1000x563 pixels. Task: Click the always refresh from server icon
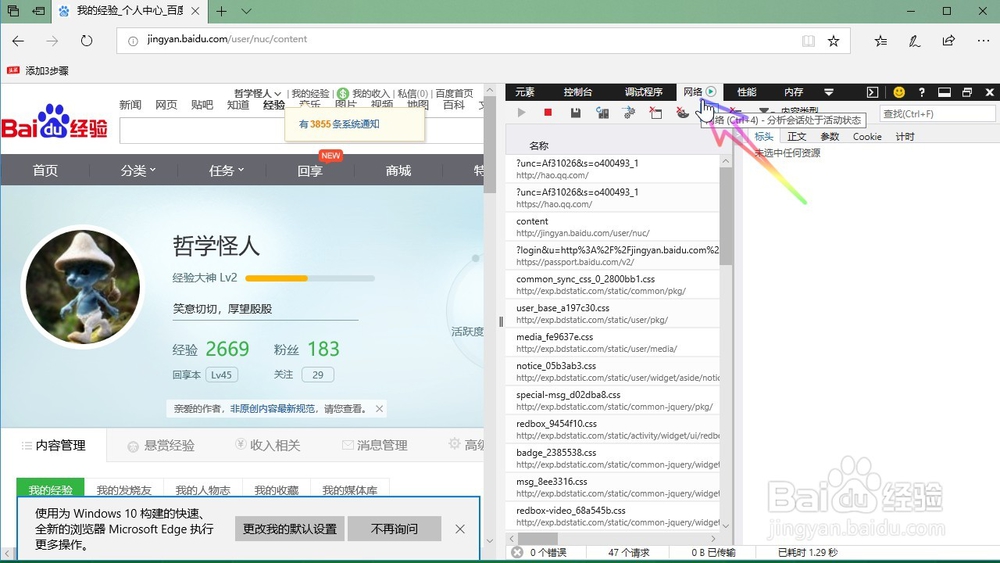tap(602, 113)
